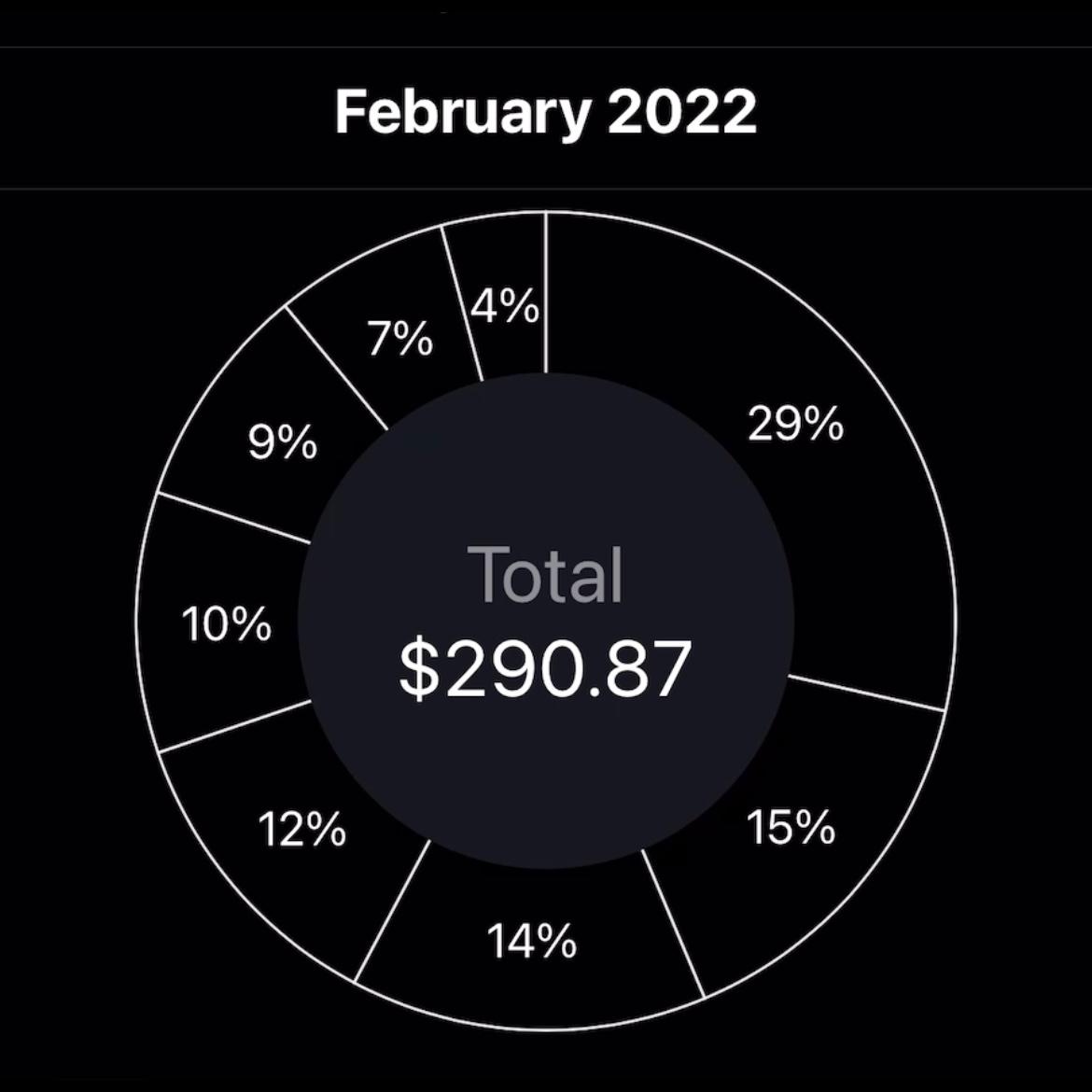Click vertical divider between 4% and 29% segments

tap(546, 292)
